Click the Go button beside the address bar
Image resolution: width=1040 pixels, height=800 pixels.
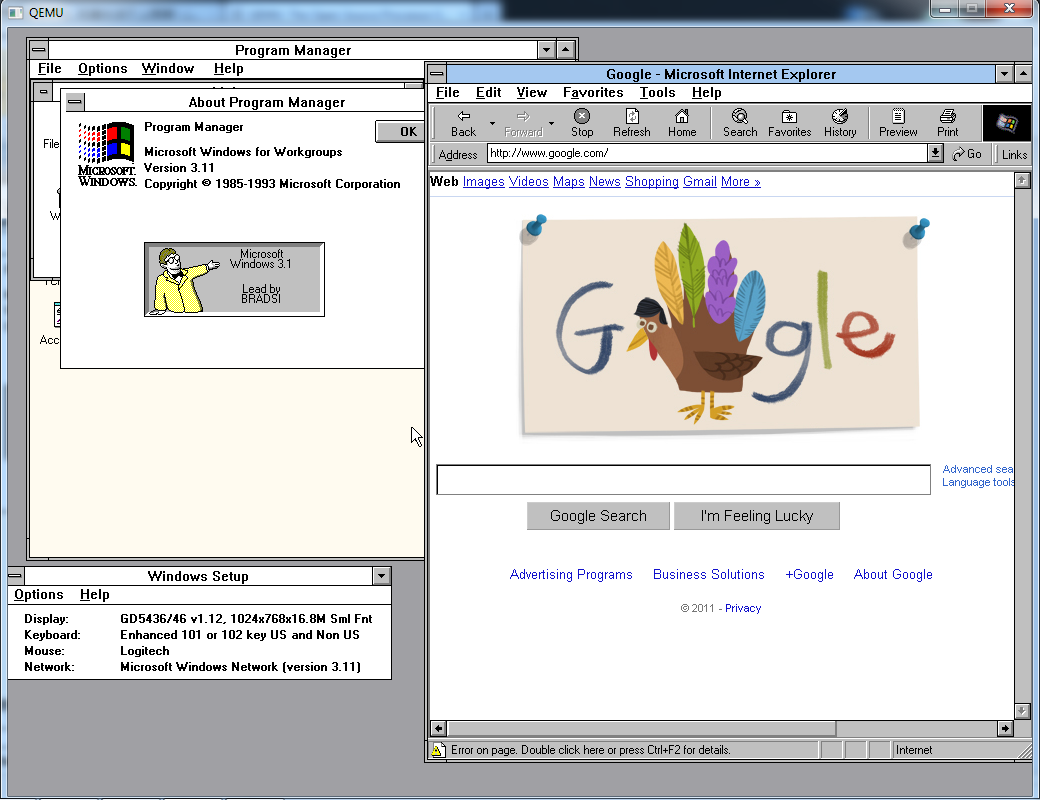(x=967, y=154)
